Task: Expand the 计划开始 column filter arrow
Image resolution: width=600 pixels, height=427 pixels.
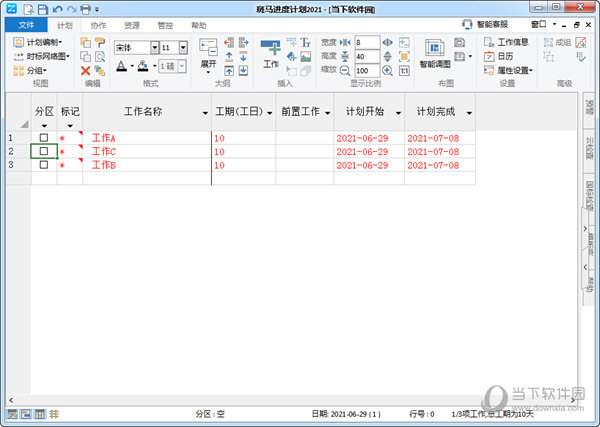Action: [398, 114]
